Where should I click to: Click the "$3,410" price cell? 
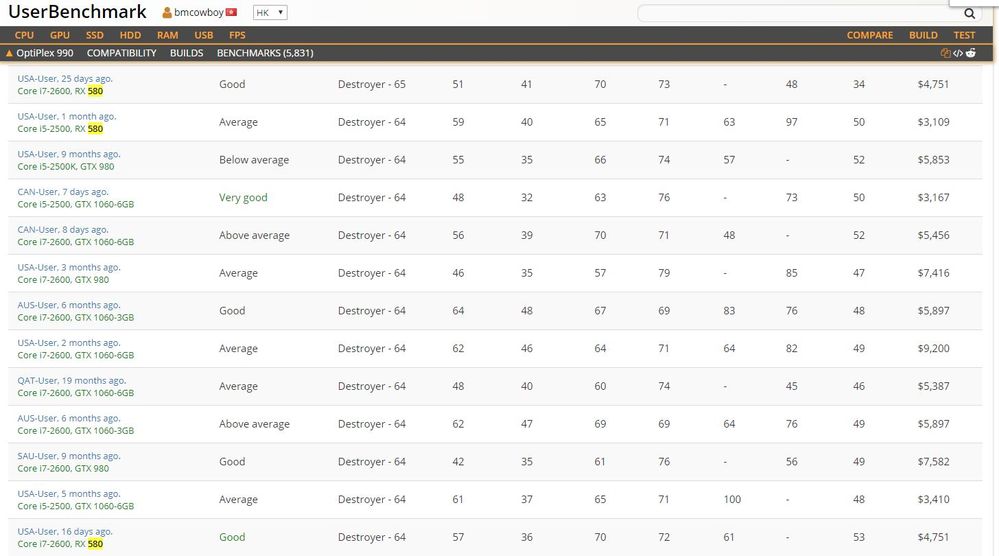point(933,499)
